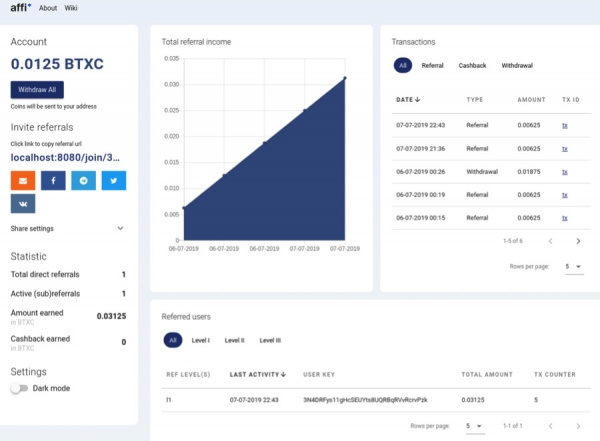The height and width of the screenshot is (441, 600).
Task: Open referred users Rows per page dropdown
Action: click(x=472, y=426)
